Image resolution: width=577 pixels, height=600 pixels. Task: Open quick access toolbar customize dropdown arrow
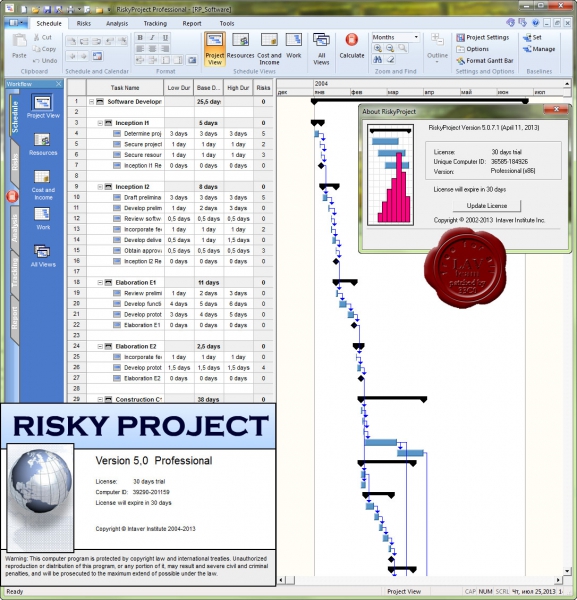click(109, 9)
